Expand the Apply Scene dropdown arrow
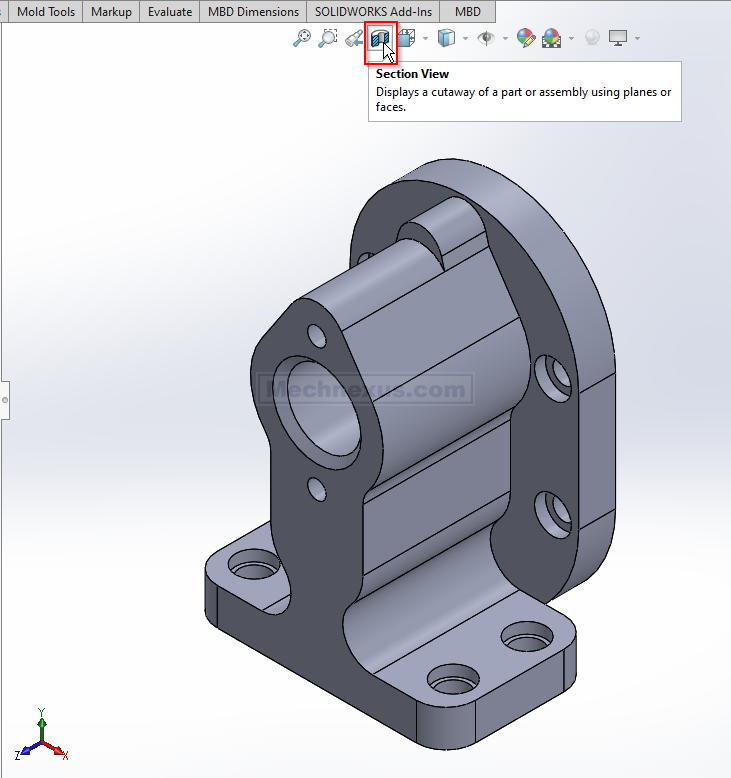Image resolution: width=731 pixels, height=778 pixels. (x=571, y=39)
